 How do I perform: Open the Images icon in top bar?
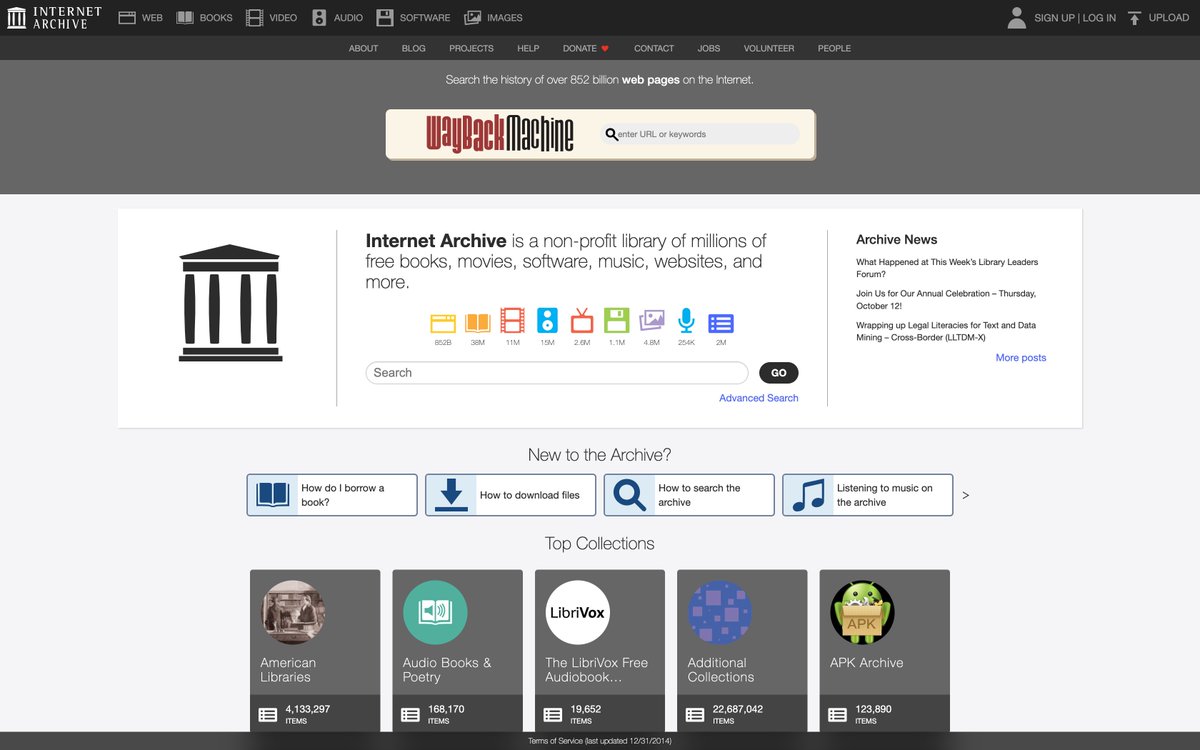(x=473, y=17)
